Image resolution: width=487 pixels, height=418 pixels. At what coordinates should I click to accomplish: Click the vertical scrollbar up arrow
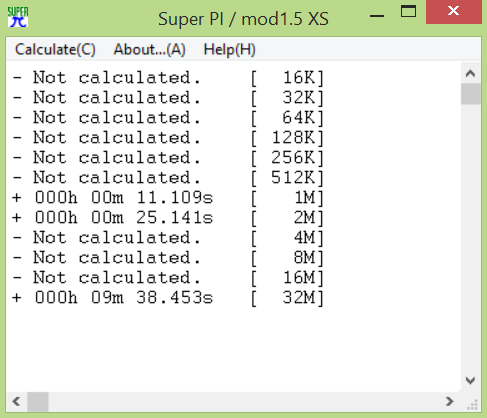470,73
